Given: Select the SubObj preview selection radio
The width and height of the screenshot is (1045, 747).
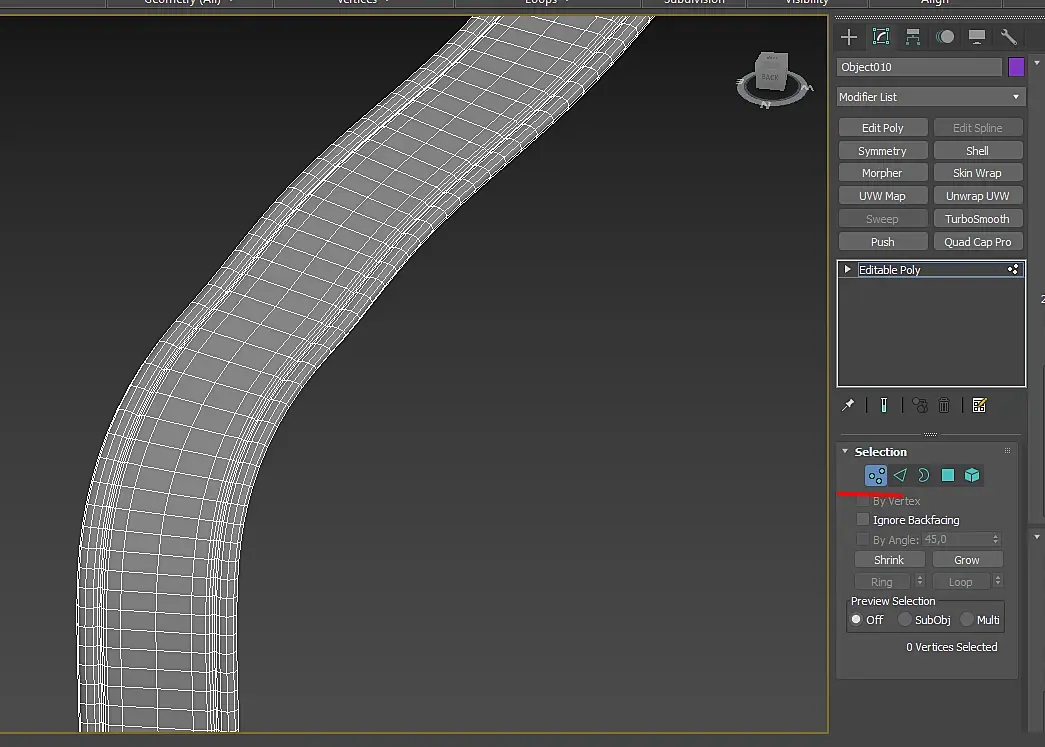Looking at the screenshot, I should pos(904,620).
